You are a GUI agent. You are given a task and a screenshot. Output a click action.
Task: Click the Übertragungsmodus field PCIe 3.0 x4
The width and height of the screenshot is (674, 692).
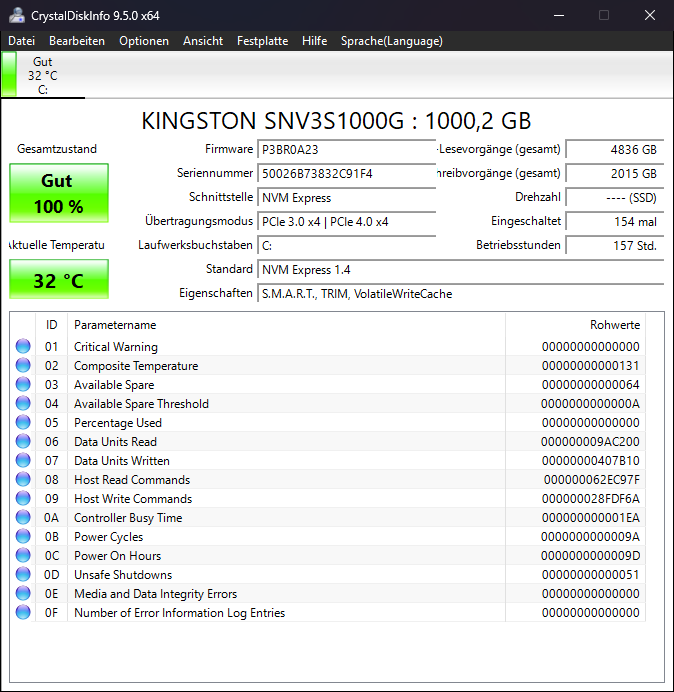coord(346,222)
